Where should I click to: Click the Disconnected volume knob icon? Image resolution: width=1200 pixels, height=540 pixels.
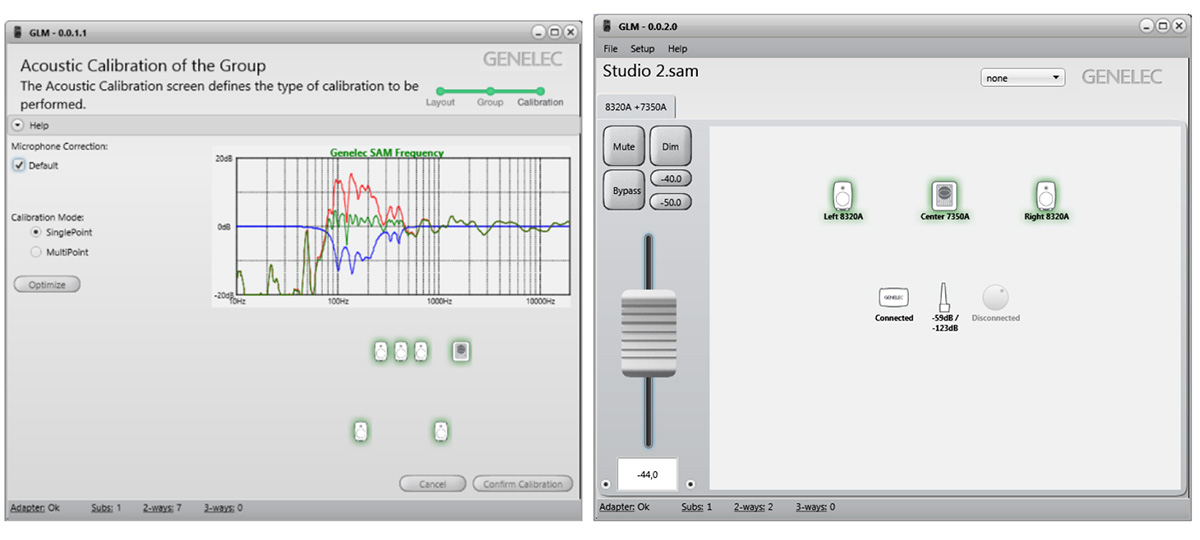click(x=995, y=298)
